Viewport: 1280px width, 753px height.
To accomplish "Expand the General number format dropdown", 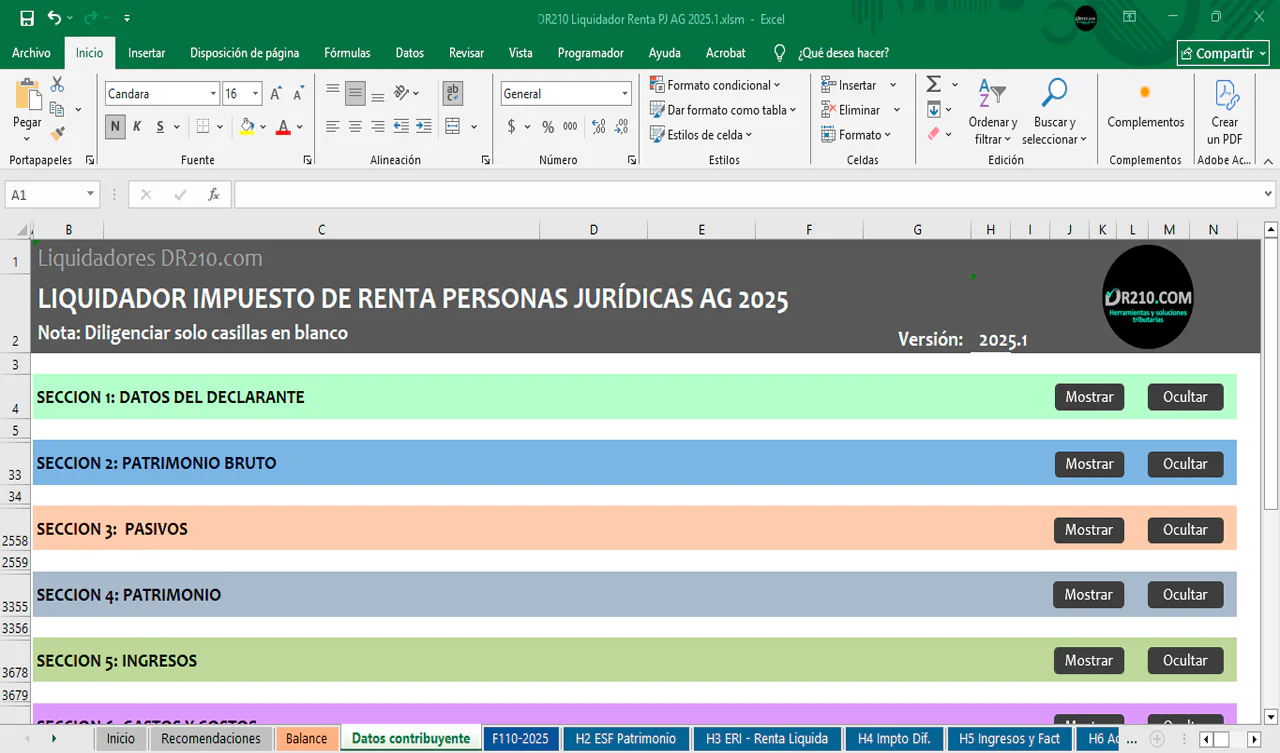I will point(625,94).
